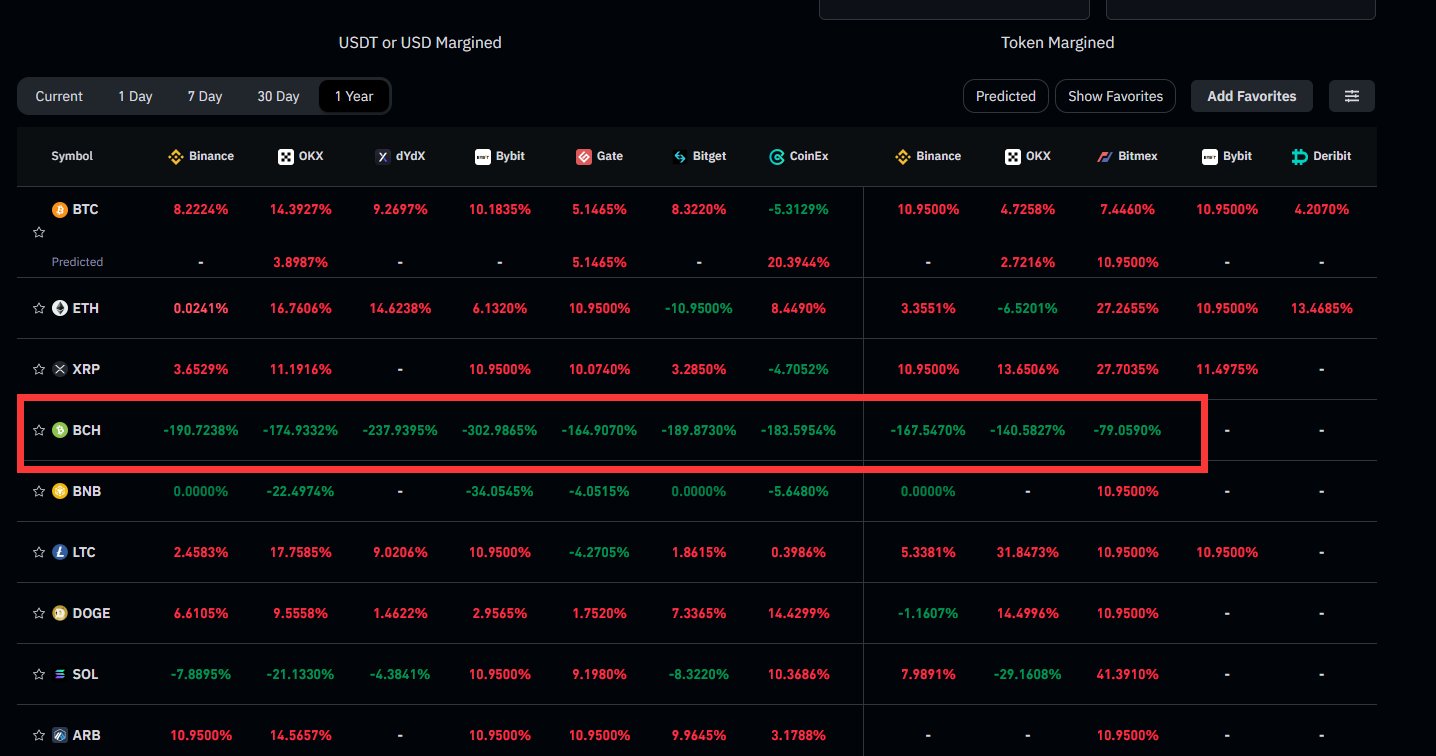Favorite XRP with its star icon
The image size is (1436, 756).
(39, 369)
